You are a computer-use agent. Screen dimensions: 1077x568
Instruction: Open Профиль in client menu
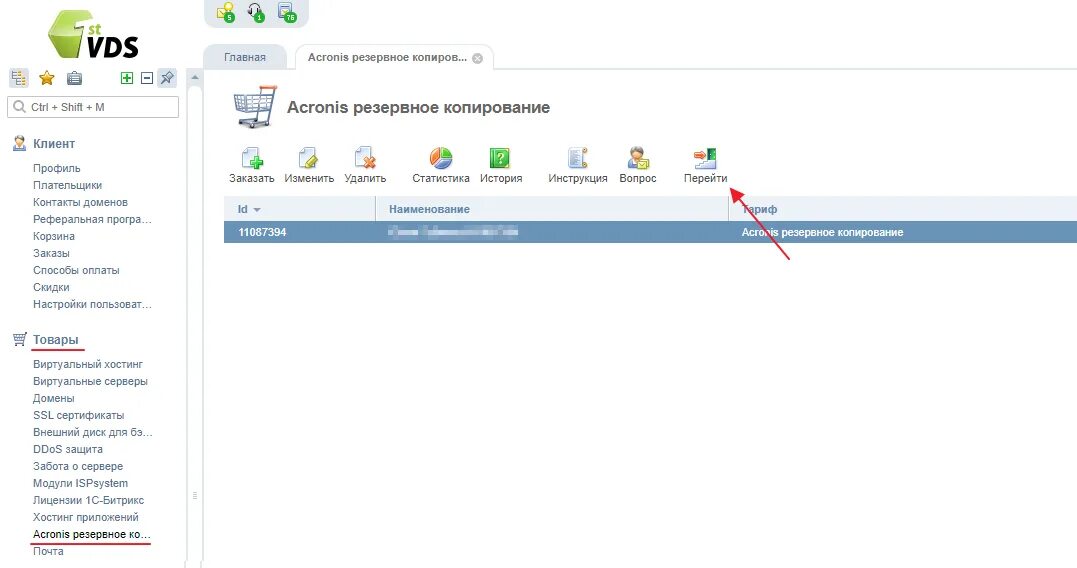pos(56,168)
